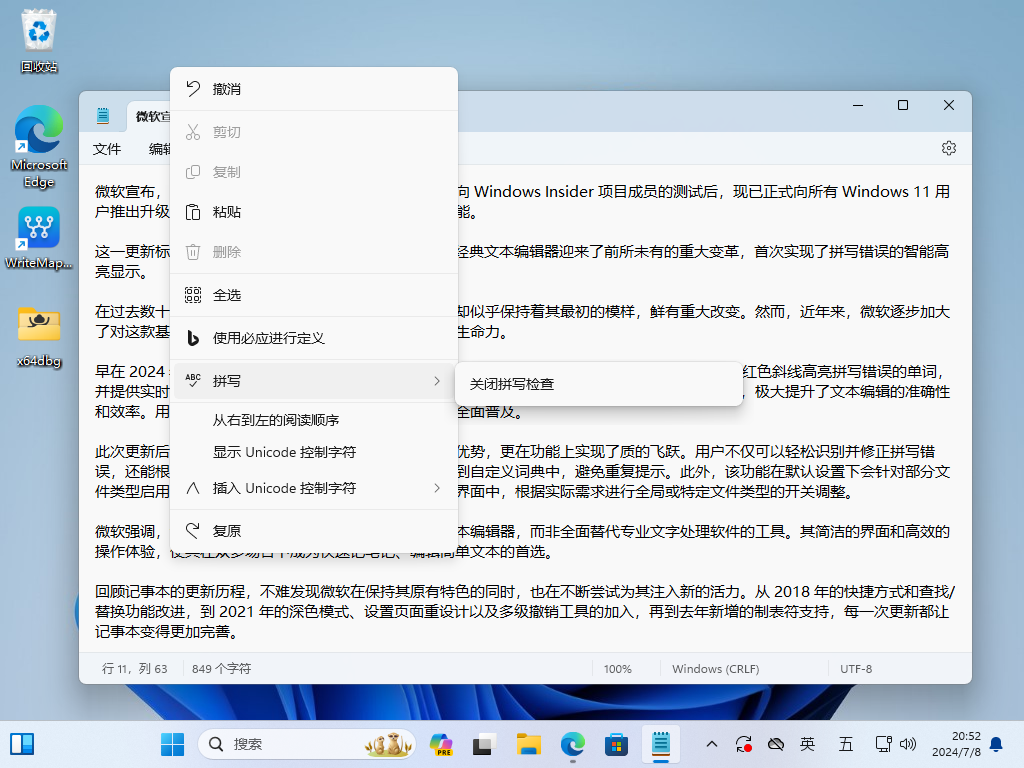Click the ABC spelling icon next to 拼写
The image size is (1024, 768).
point(192,380)
